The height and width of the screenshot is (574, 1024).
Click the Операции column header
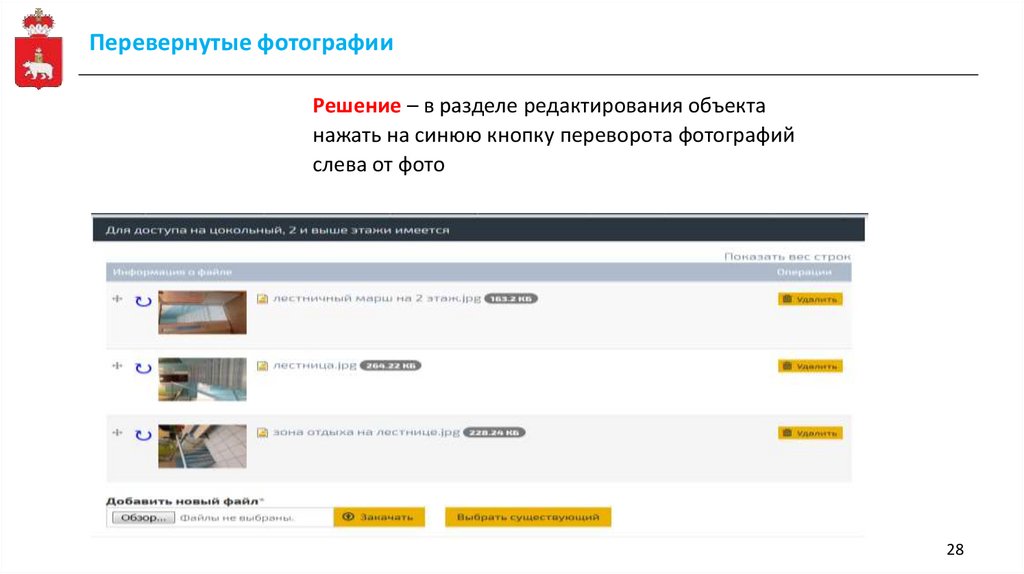click(804, 272)
